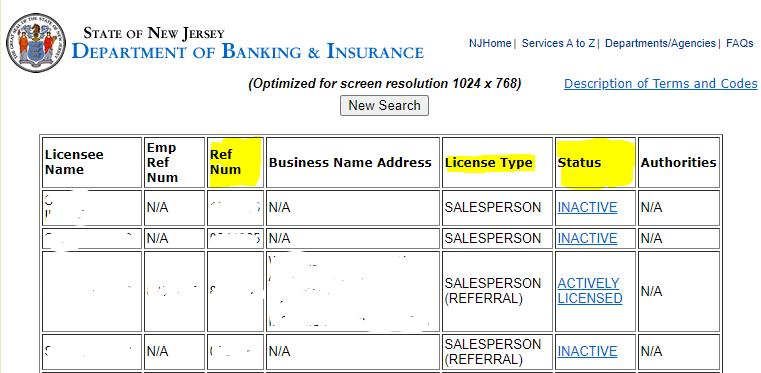Open Description of Terms and Codes
The height and width of the screenshot is (373, 761).
pyautogui.click(x=660, y=83)
